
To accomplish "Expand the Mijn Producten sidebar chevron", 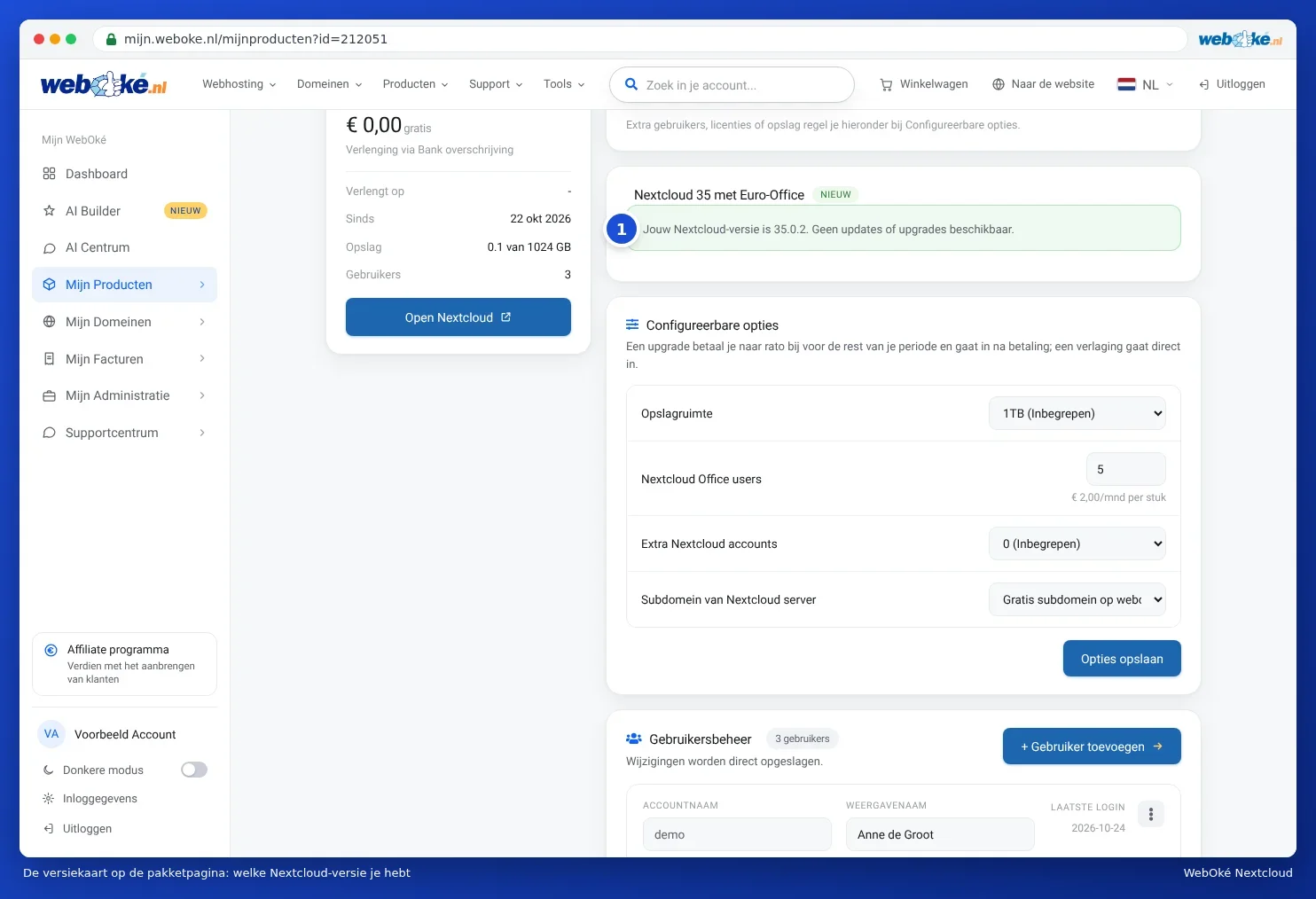I will pyautogui.click(x=202, y=285).
